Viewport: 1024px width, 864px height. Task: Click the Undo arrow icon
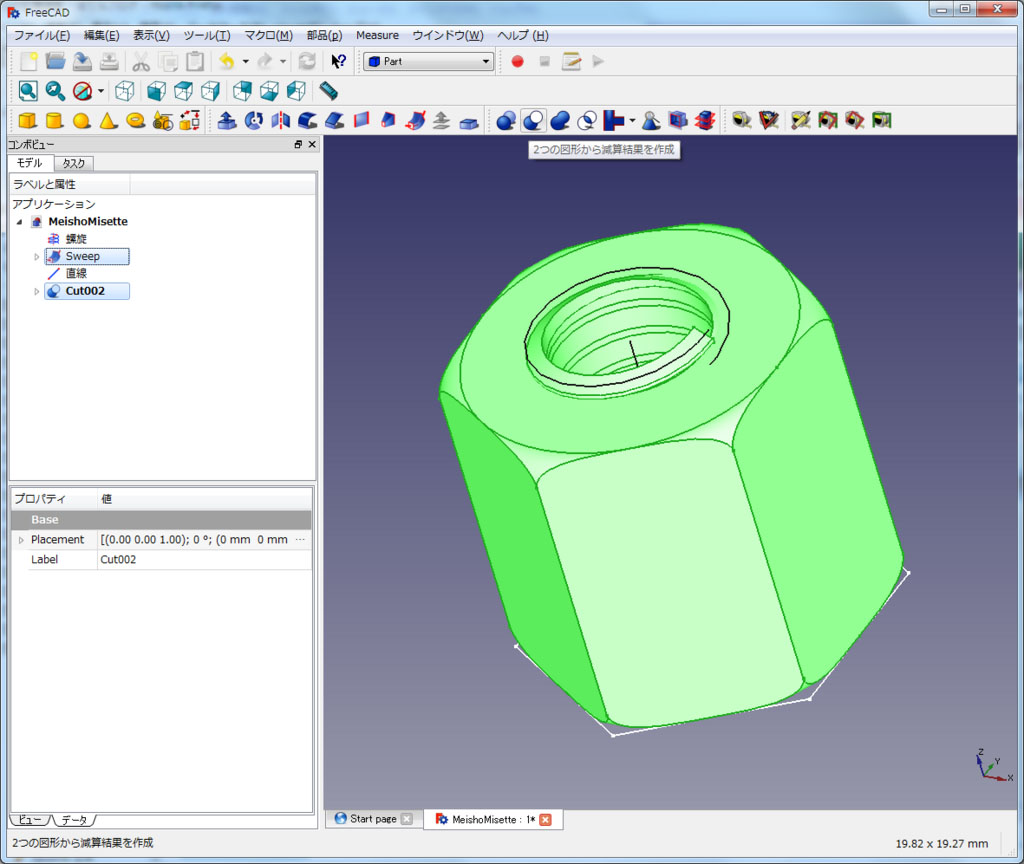(227, 61)
